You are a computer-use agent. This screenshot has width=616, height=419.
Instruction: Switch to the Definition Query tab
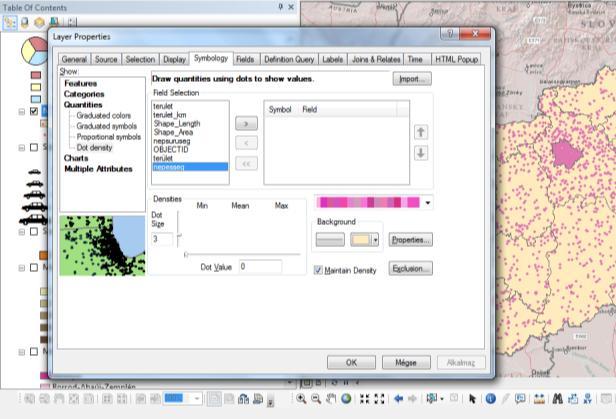click(x=289, y=59)
